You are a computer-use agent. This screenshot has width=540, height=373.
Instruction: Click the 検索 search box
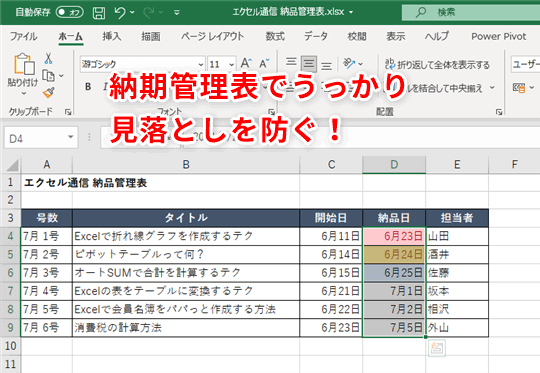tap(471, 12)
